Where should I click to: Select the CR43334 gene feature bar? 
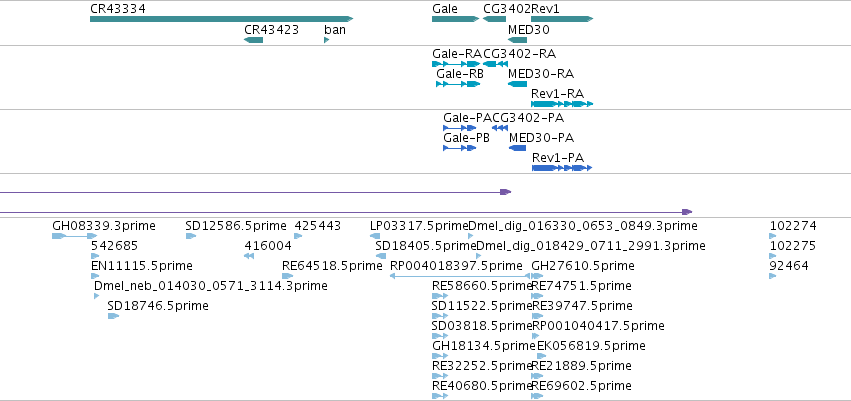pos(221,19)
